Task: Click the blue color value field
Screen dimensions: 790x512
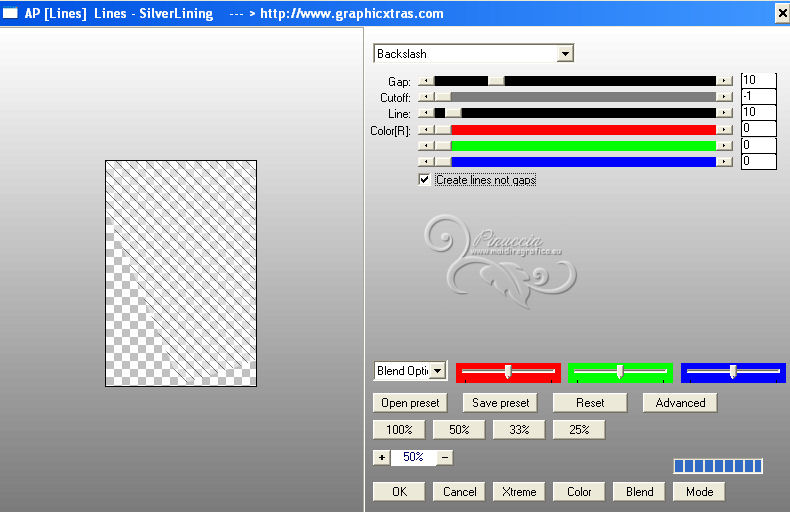Action: click(x=759, y=161)
